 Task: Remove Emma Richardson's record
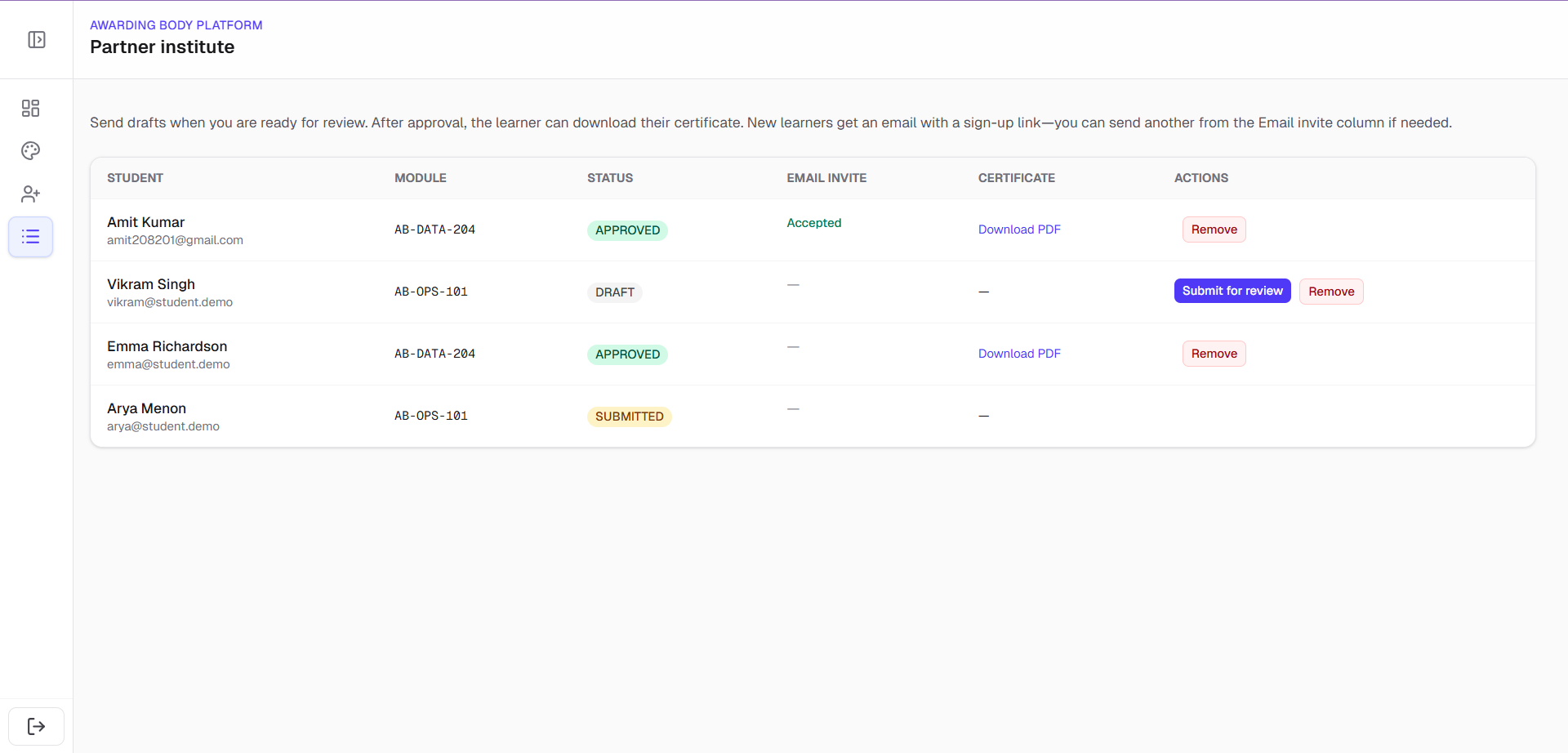point(1214,354)
